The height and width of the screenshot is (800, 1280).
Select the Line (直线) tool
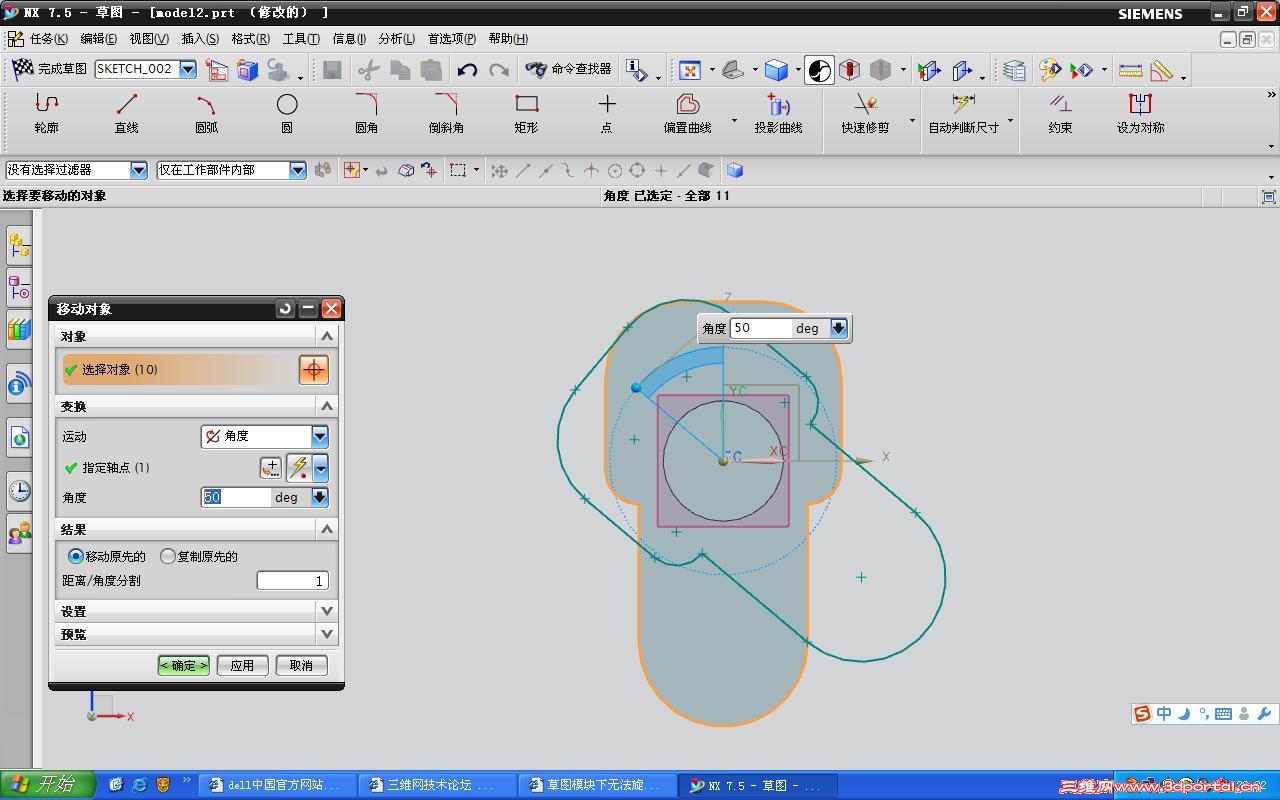pyautogui.click(x=127, y=113)
